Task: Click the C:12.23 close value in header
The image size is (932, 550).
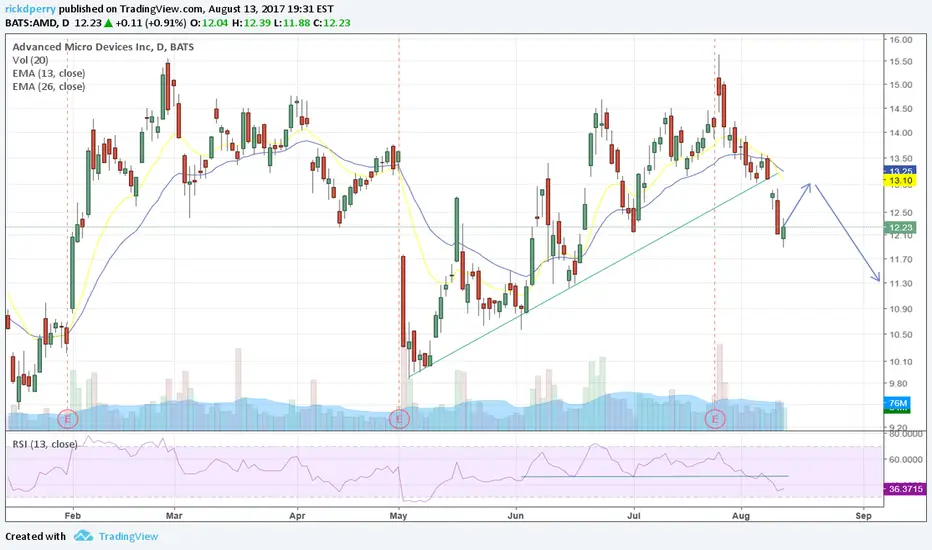Action: click(332, 23)
